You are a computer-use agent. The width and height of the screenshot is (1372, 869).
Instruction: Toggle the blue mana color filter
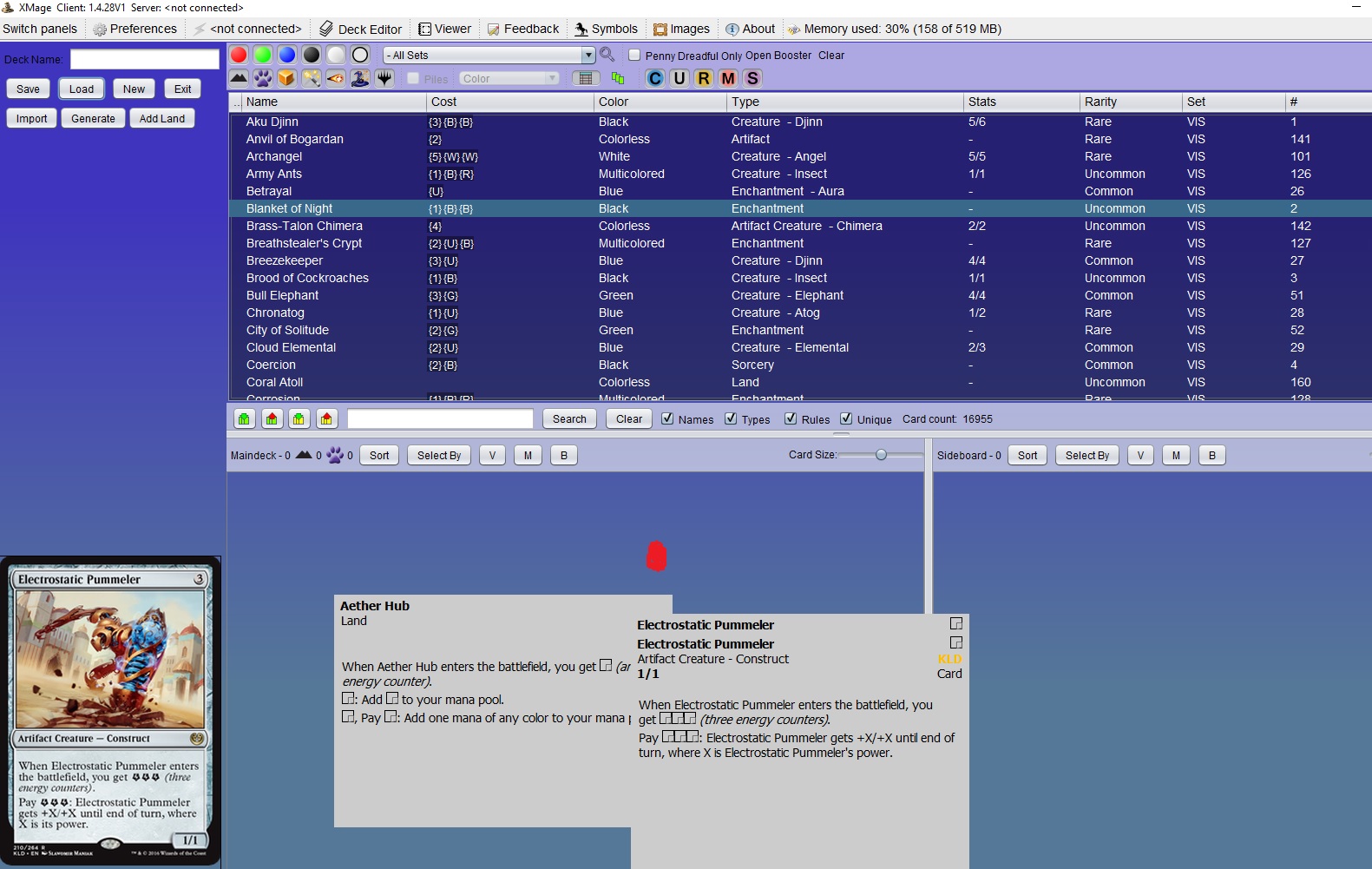287,55
